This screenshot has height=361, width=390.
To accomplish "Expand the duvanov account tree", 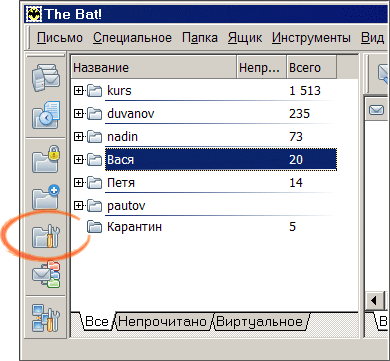I will [x=78, y=114].
